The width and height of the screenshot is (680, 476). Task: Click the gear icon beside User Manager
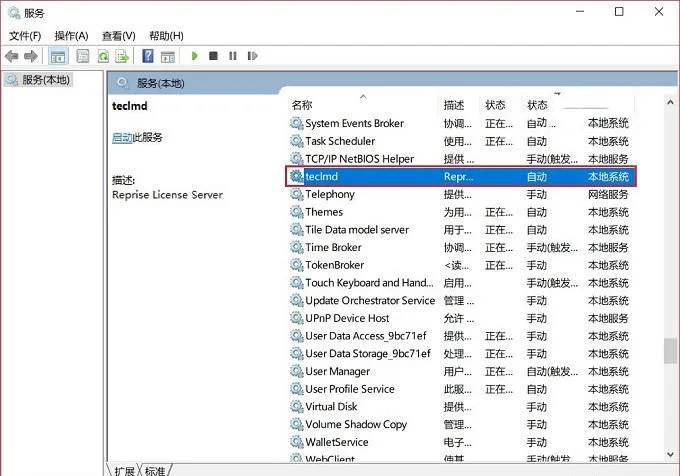297,371
